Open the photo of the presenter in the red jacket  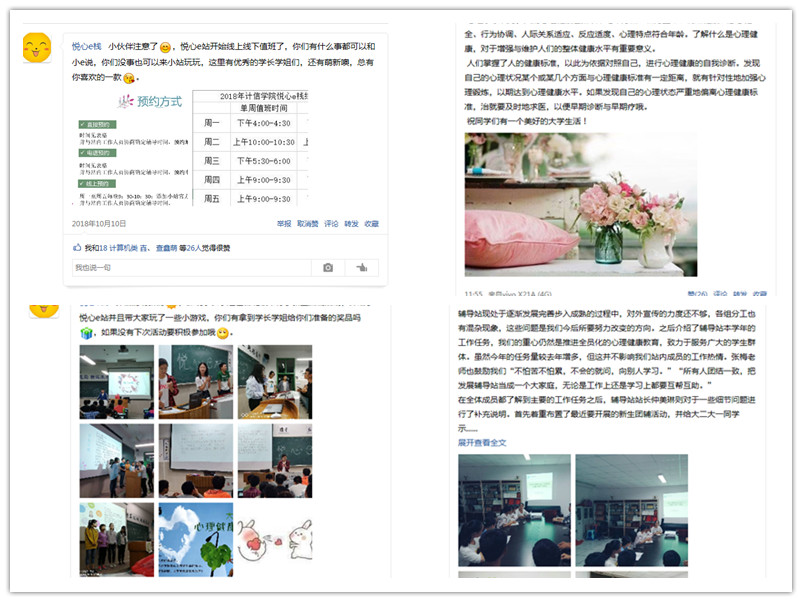(275, 461)
